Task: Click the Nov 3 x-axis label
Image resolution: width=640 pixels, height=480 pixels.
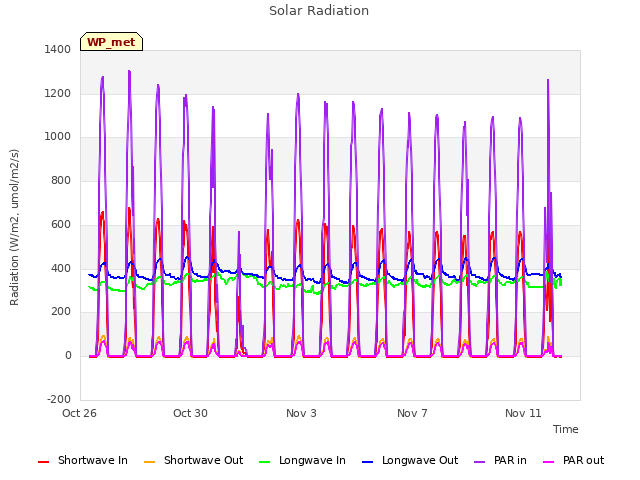Action: (301, 413)
